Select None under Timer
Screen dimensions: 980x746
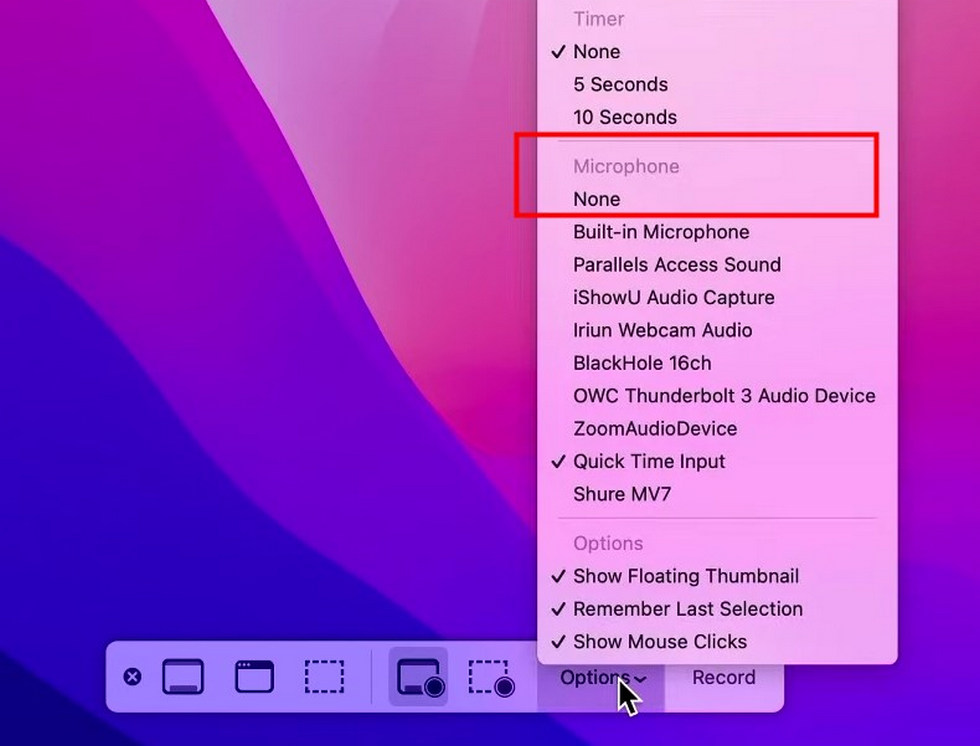pos(596,51)
